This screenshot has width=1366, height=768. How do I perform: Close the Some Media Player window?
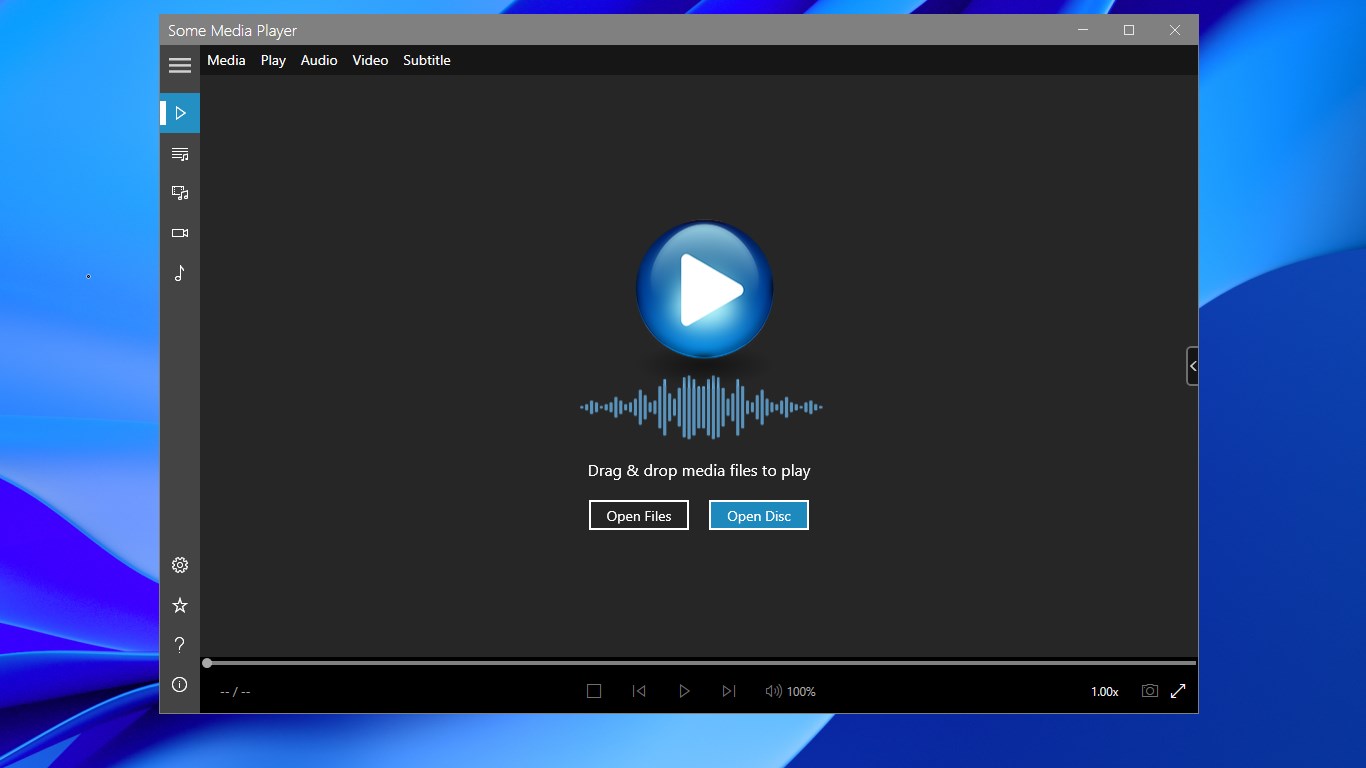tap(1175, 30)
